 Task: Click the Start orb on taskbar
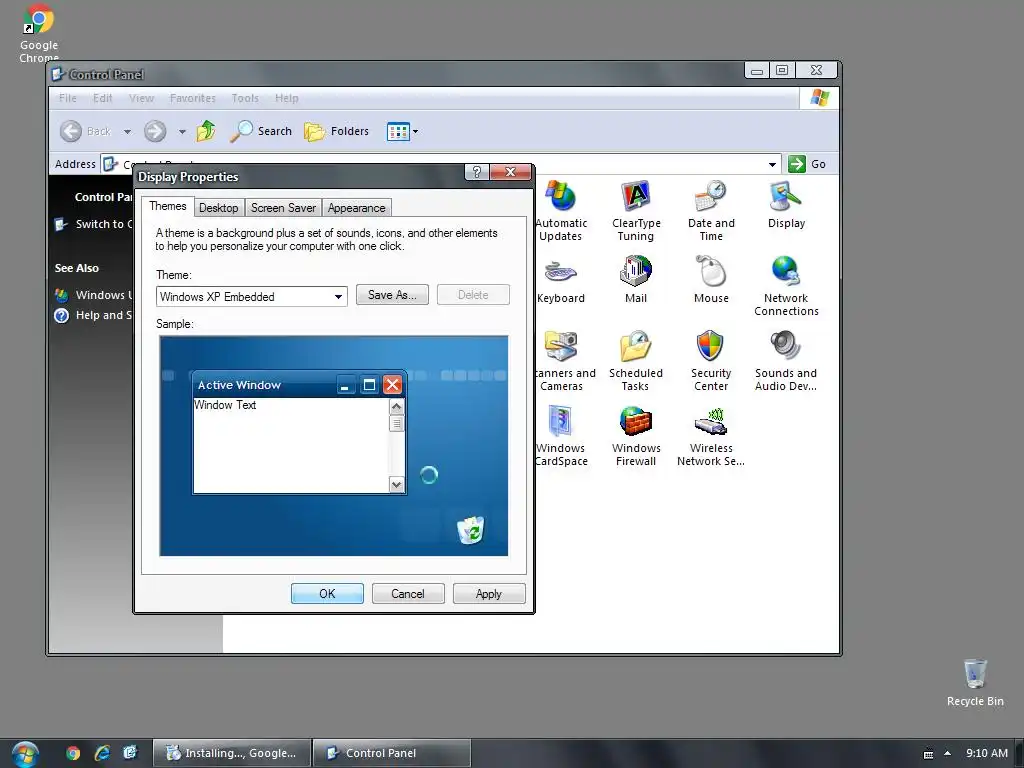pos(25,754)
